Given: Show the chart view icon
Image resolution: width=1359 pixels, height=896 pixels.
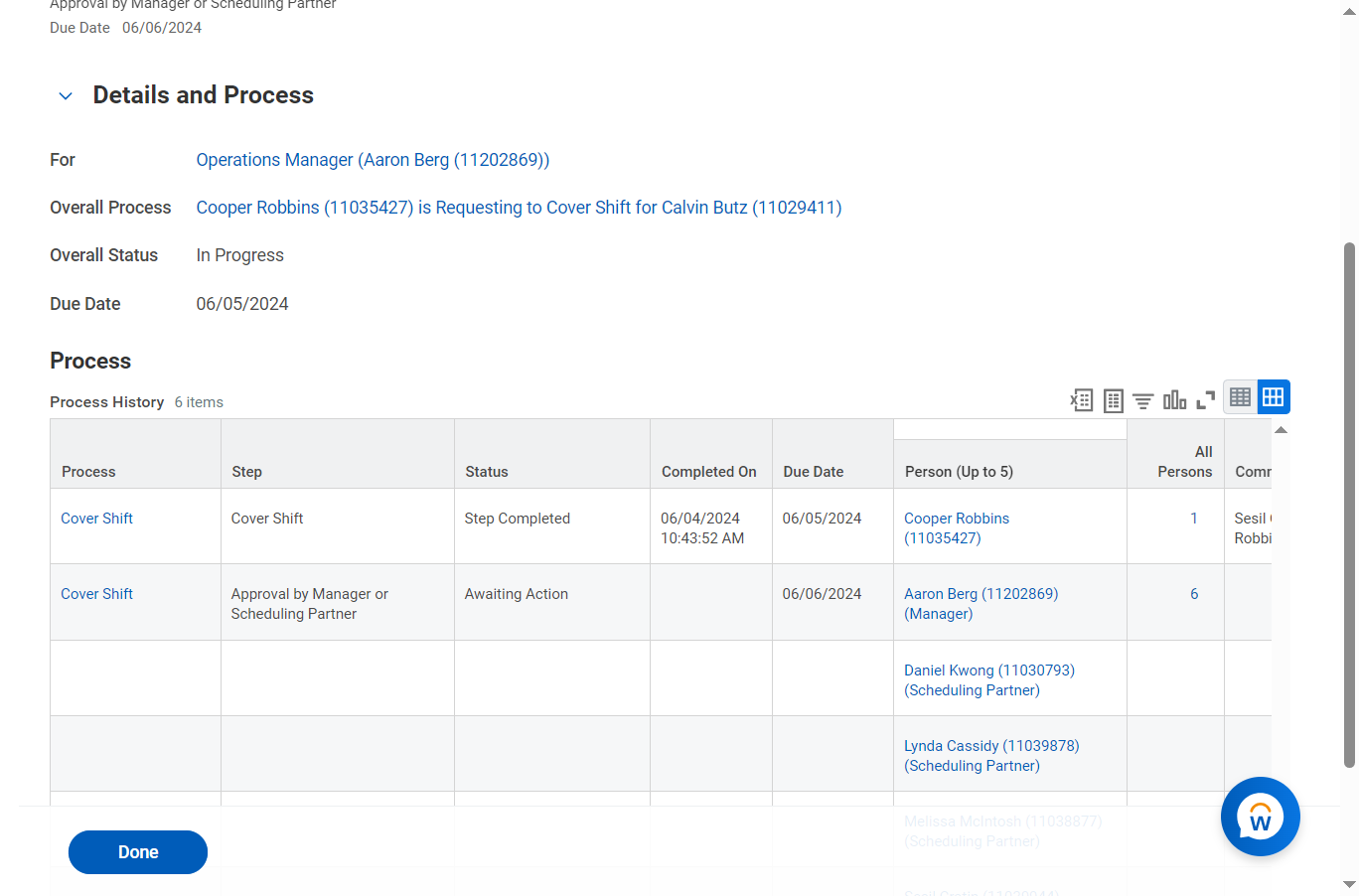Looking at the screenshot, I should point(1175,400).
